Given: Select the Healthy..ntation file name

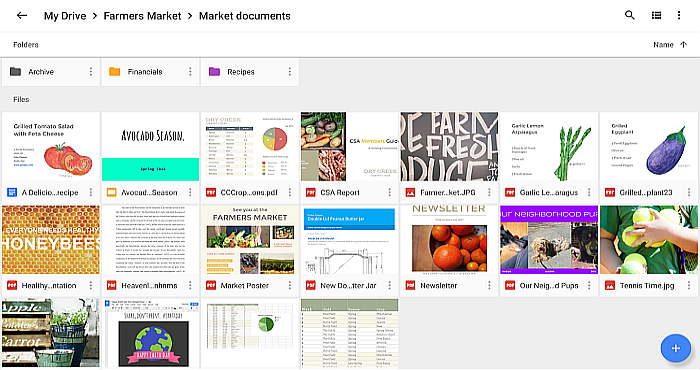Looking at the screenshot, I should click(x=49, y=285).
